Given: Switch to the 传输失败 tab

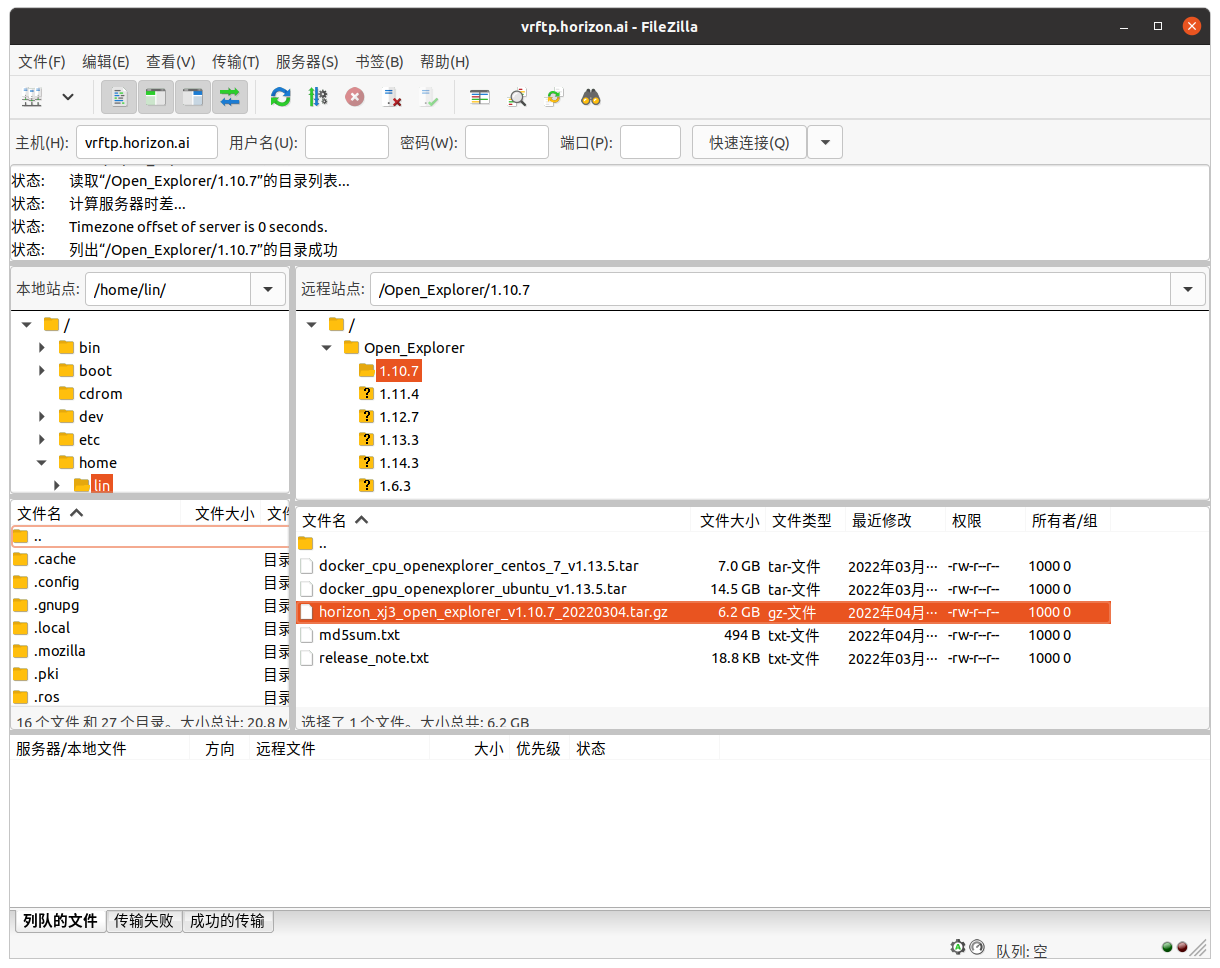Looking at the screenshot, I should pos(144,921).
